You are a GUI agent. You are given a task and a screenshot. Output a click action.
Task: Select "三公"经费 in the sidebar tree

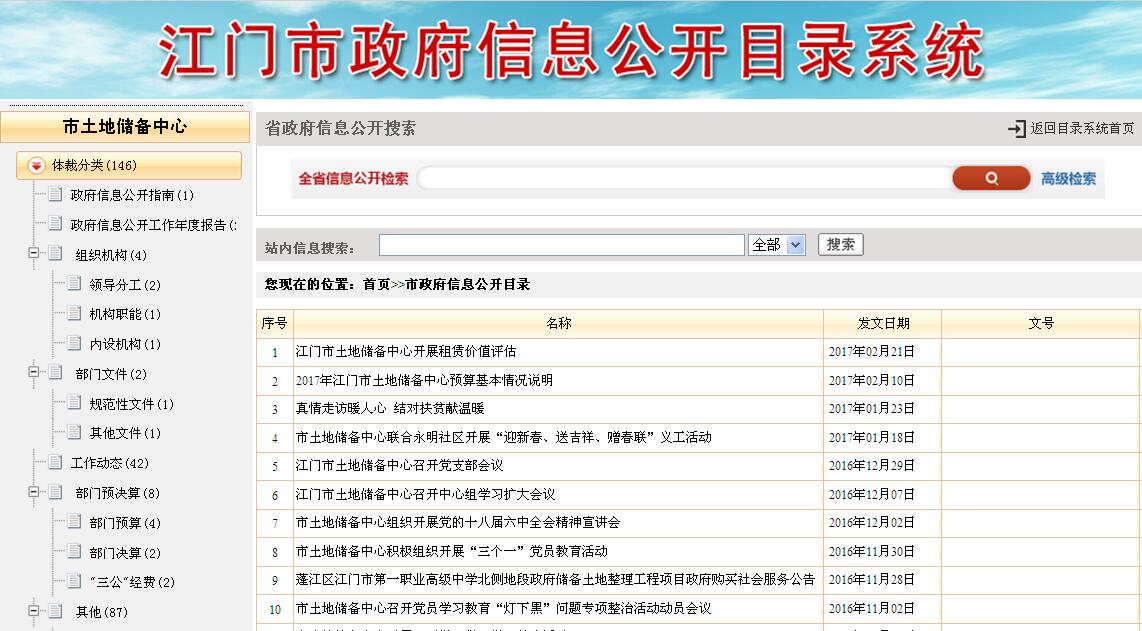[131, 582]
